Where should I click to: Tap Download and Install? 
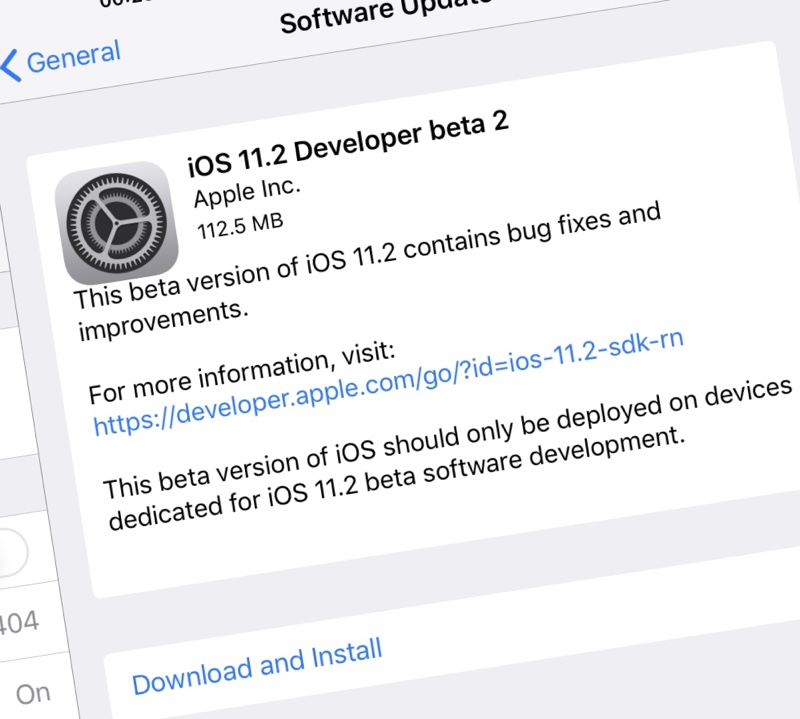(257, 666)
